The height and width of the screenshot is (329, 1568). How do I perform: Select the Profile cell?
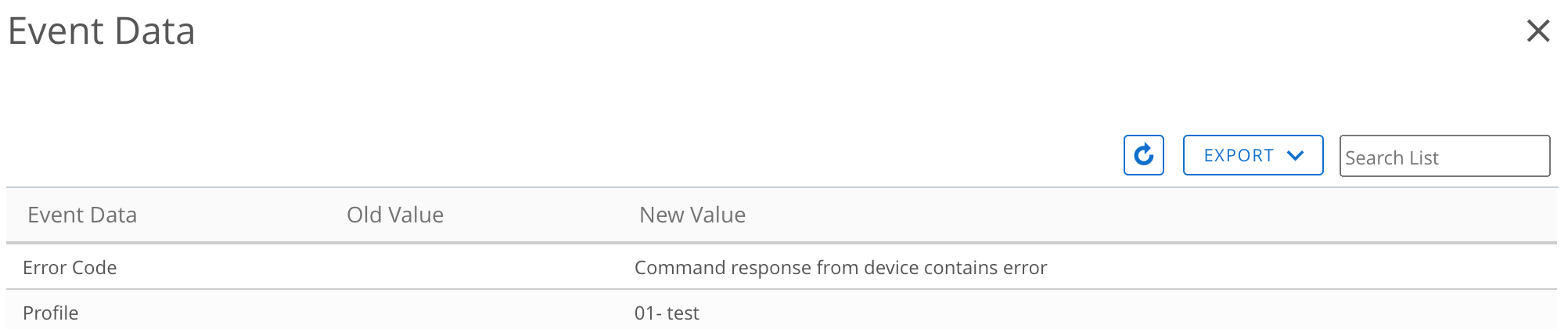[50, 313]
